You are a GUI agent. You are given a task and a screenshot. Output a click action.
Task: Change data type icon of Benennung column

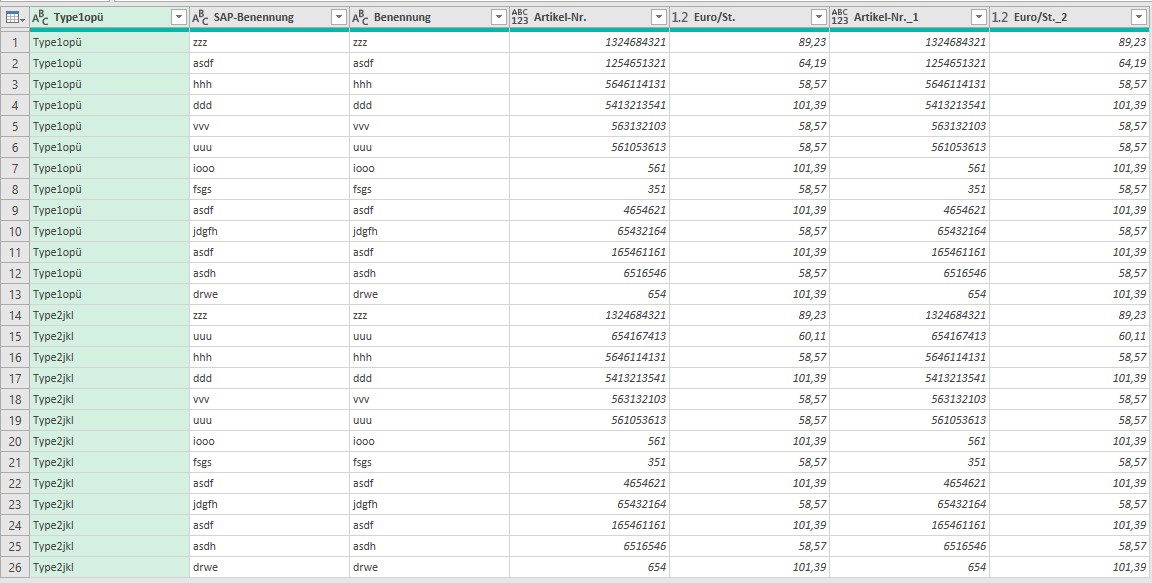tap(359, 17)
